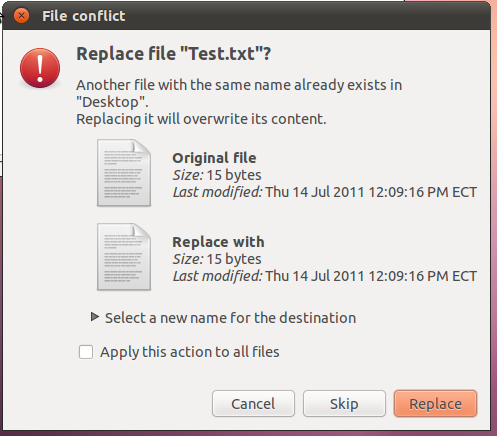
Task: Click the 'Replacing it will overwrite its content' message
Action: [x=201, y=119]
